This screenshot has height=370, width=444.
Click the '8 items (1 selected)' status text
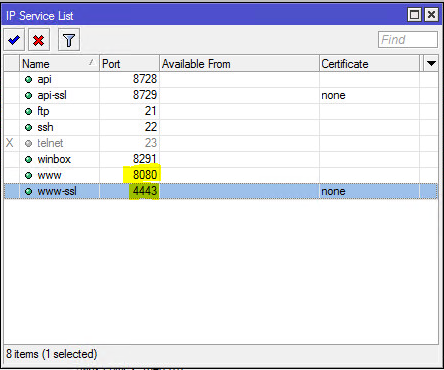point(52,354)
